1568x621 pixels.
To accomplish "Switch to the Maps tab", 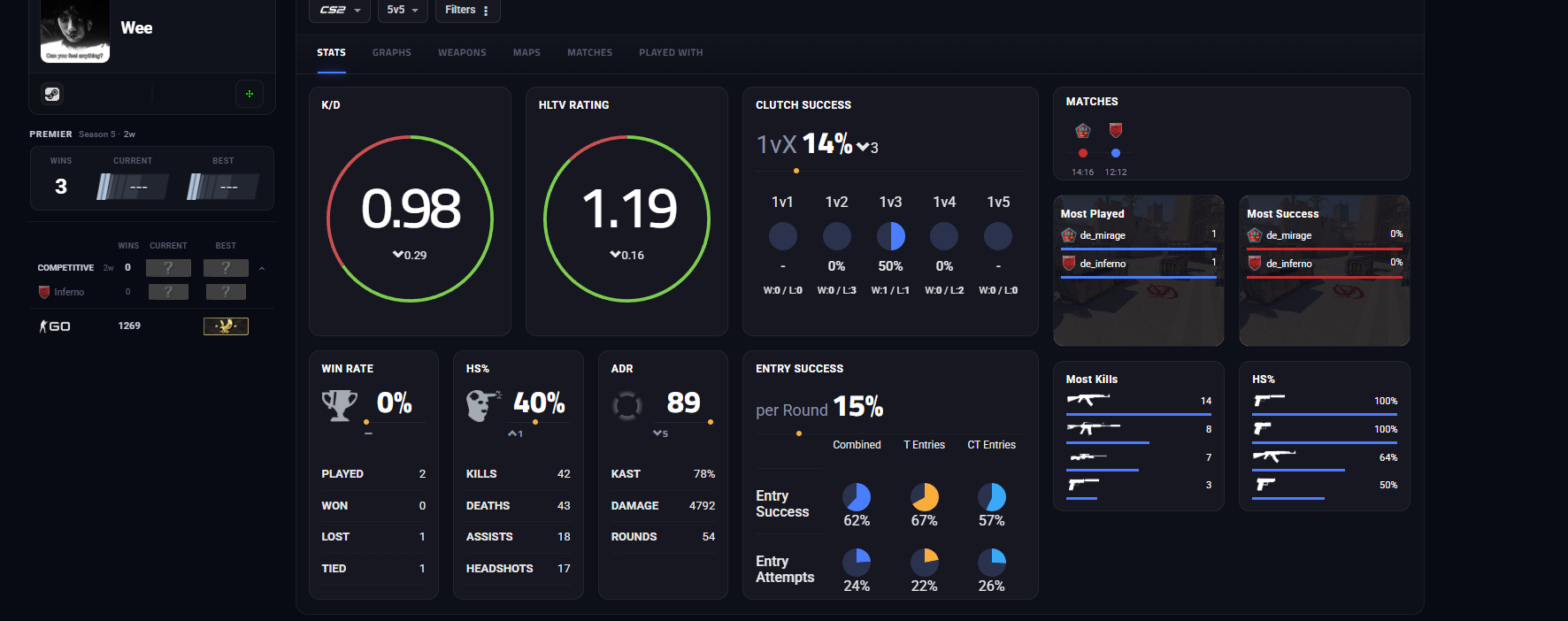I will 527,53.
